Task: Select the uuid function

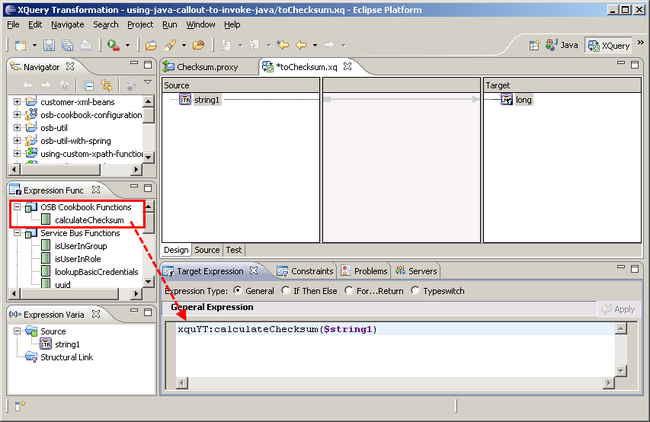Action: coord(63,284)
